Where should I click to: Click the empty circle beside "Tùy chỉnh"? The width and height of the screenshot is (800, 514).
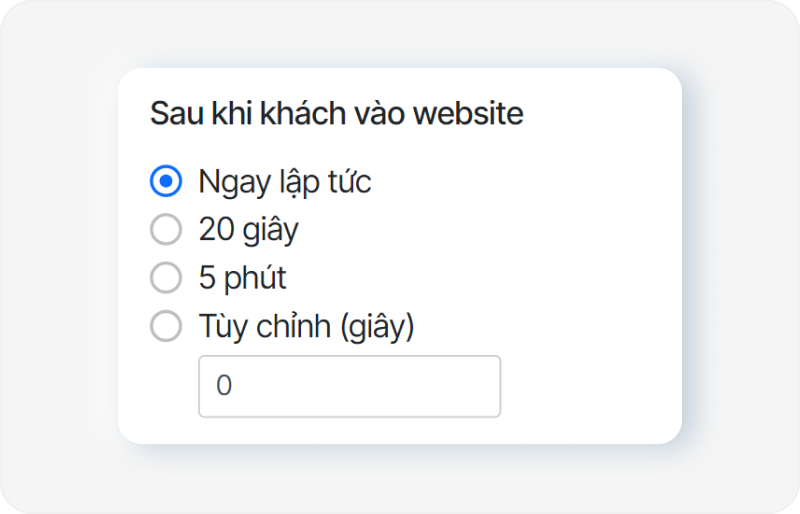(166, 325)
